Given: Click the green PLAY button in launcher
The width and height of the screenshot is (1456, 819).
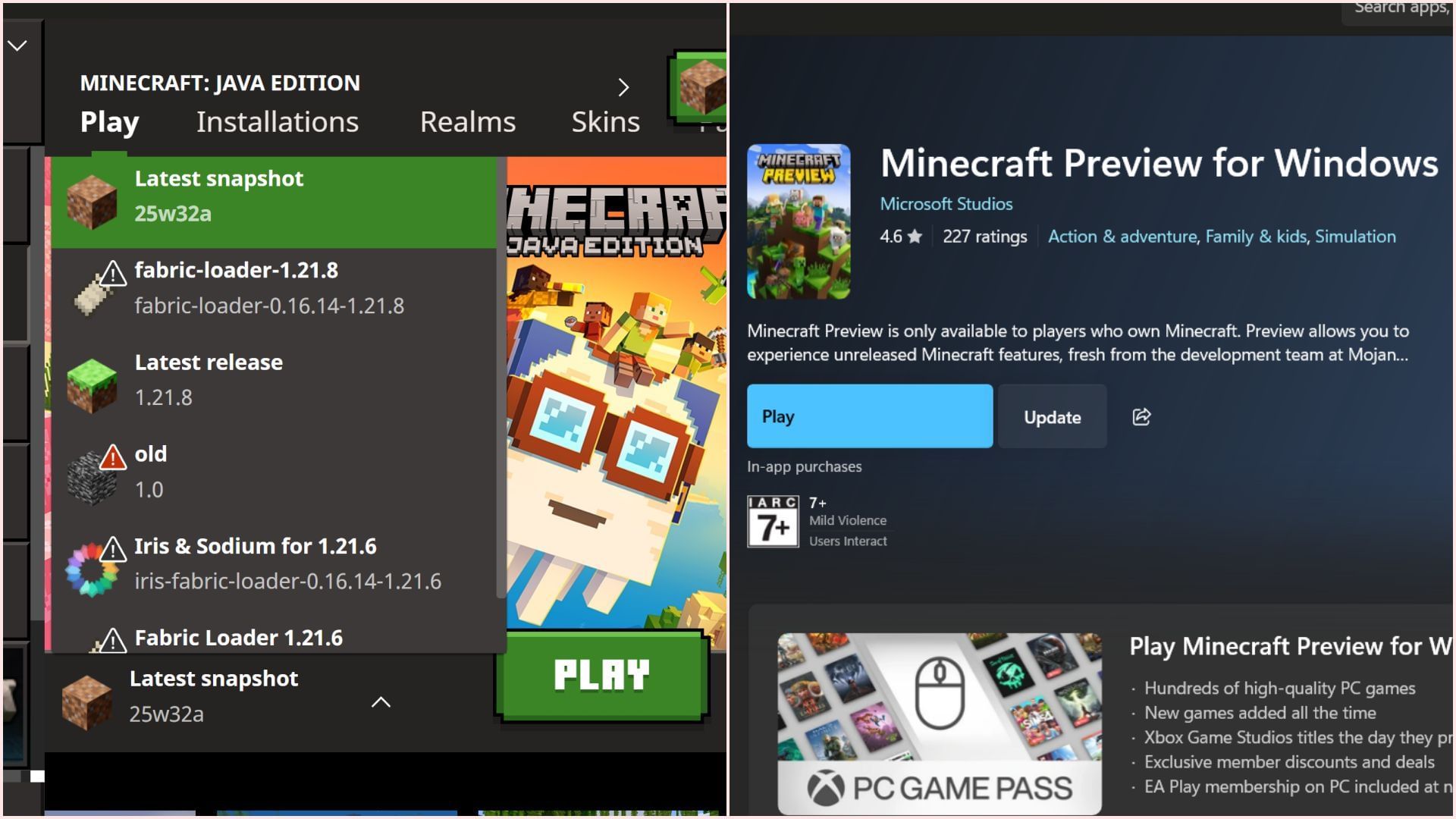Looking at the screenshot, I should pos(602,675).
